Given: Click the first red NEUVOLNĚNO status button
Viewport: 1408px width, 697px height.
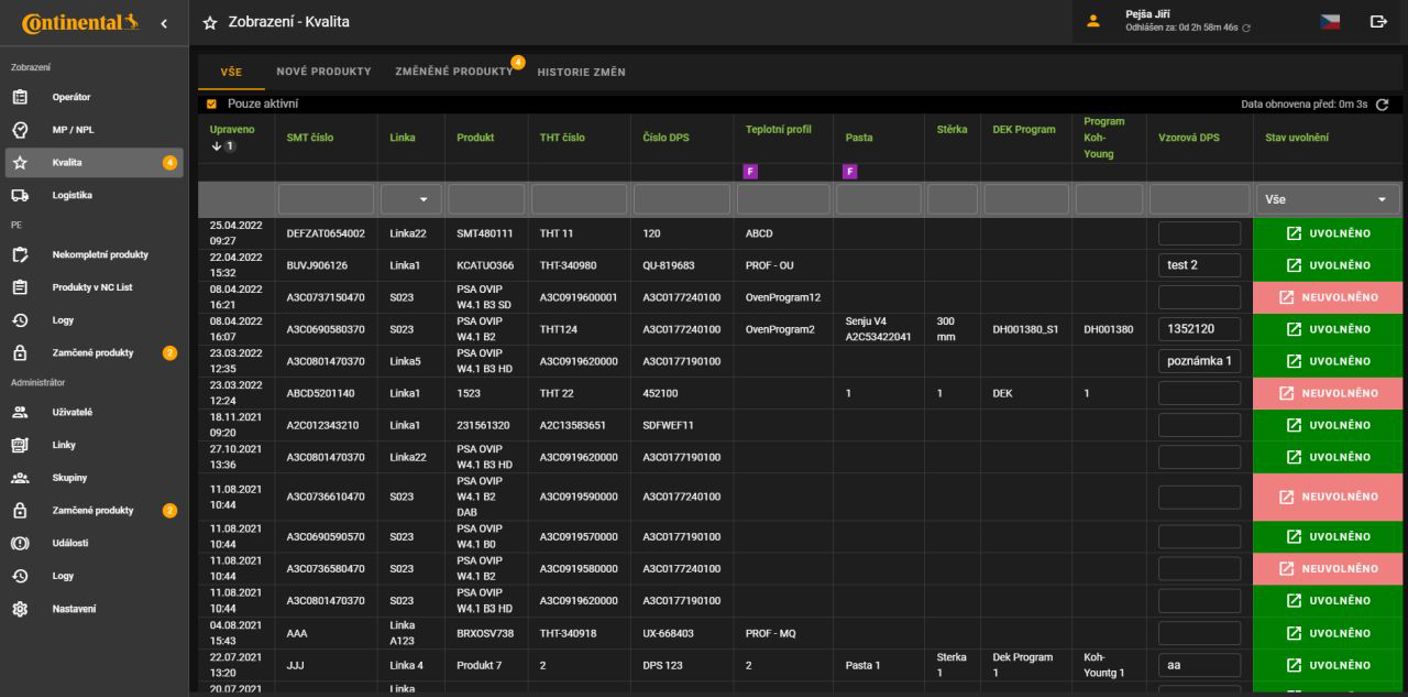Looking at the screenshot, I should (1327, 297).
